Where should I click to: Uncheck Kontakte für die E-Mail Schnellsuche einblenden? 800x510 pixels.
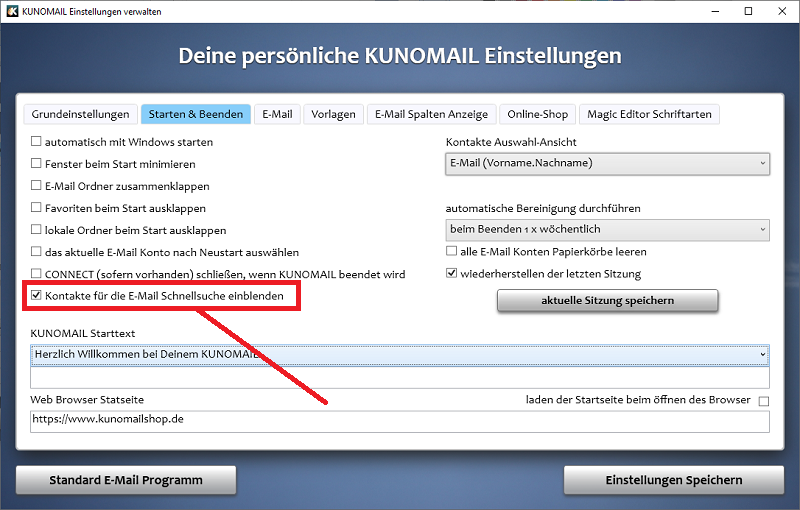coord(36,295)
